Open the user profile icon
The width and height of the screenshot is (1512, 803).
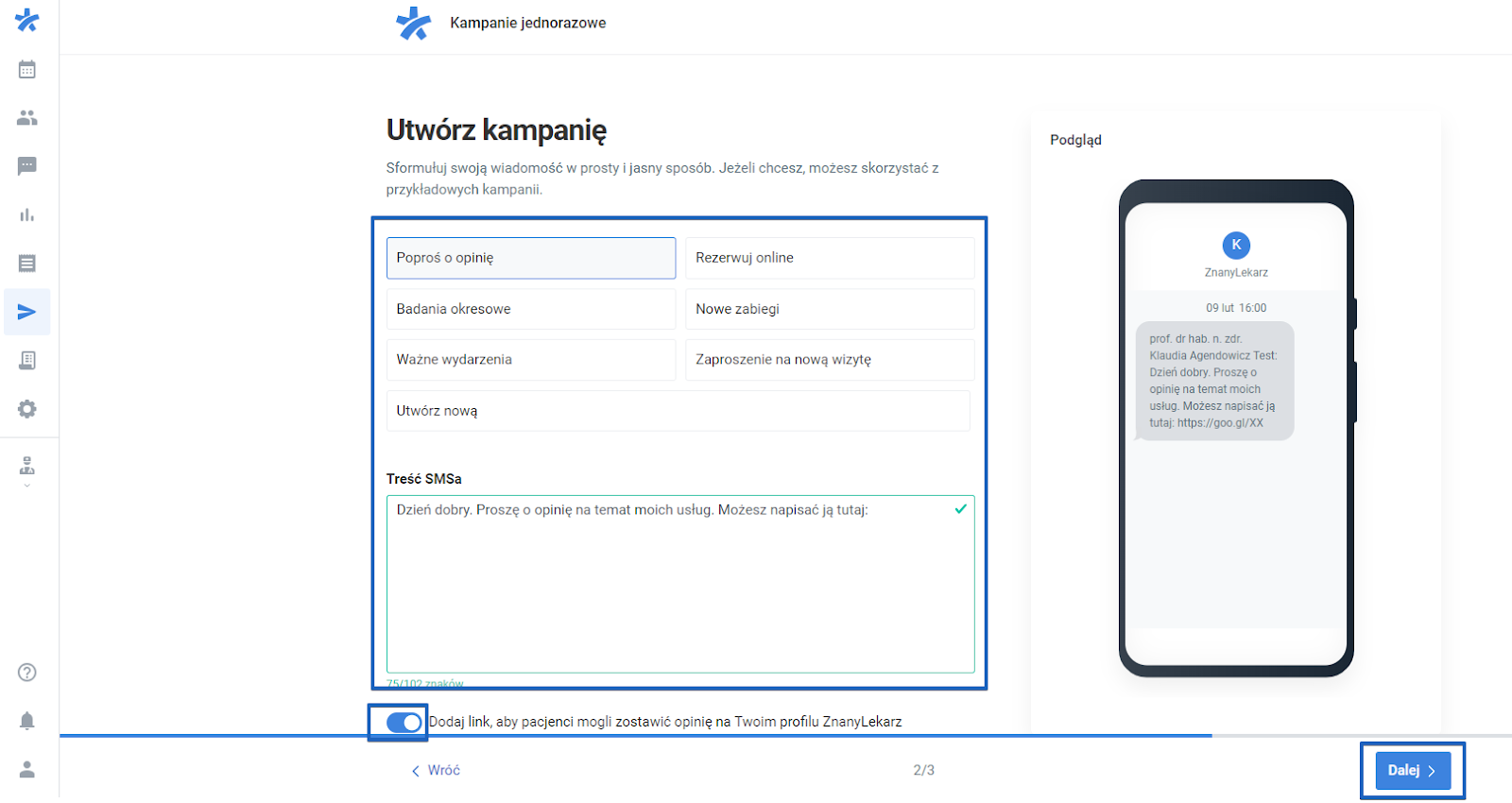[x=27, y=770]
